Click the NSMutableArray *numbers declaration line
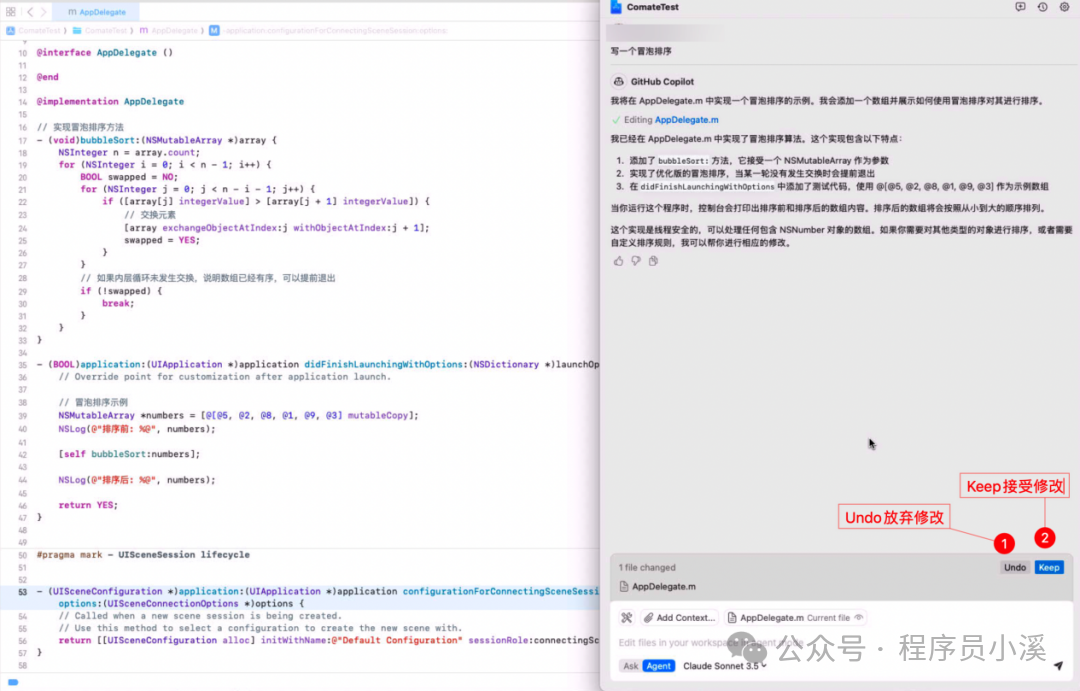Viewport: 1080px width, 691px height. pos(238,415)
